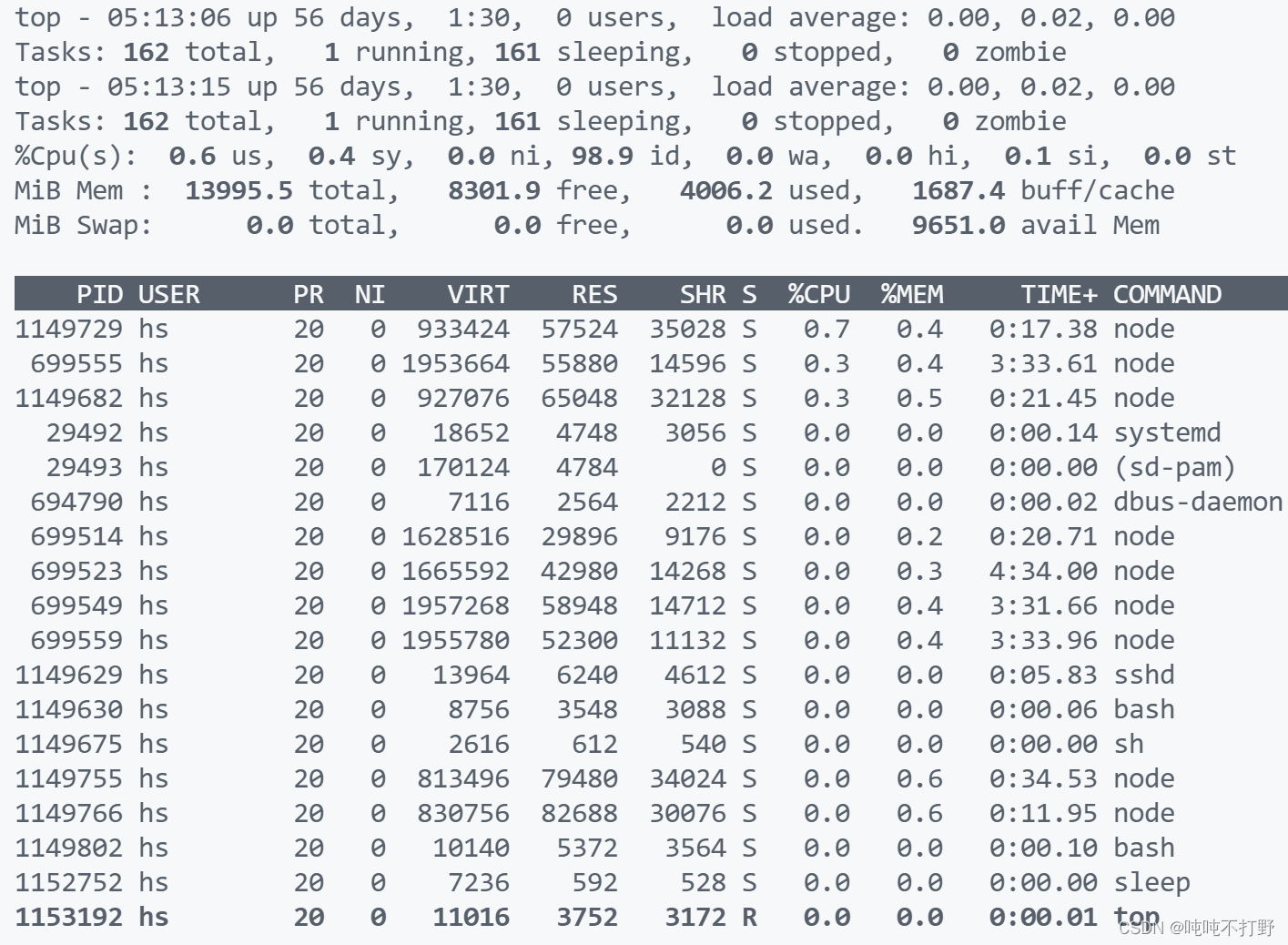This screenshot has height=945, width=1288.
Task: Click avail Mem value 9651.0
Action: [958, 225]
